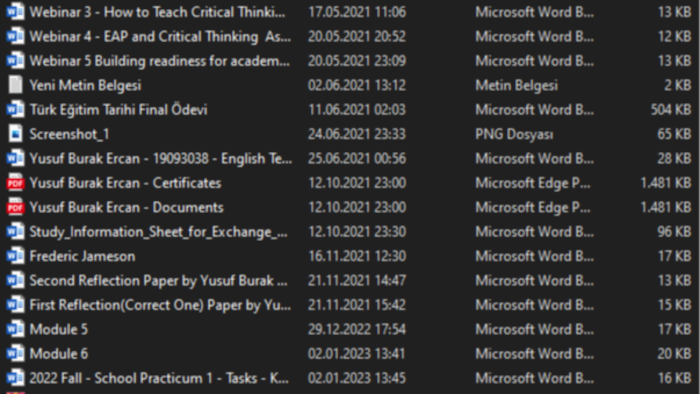Click the Word icon for Türk Eğitim Tarihi Final Ödevi
The image size is (700, 394).
point(15,110)
